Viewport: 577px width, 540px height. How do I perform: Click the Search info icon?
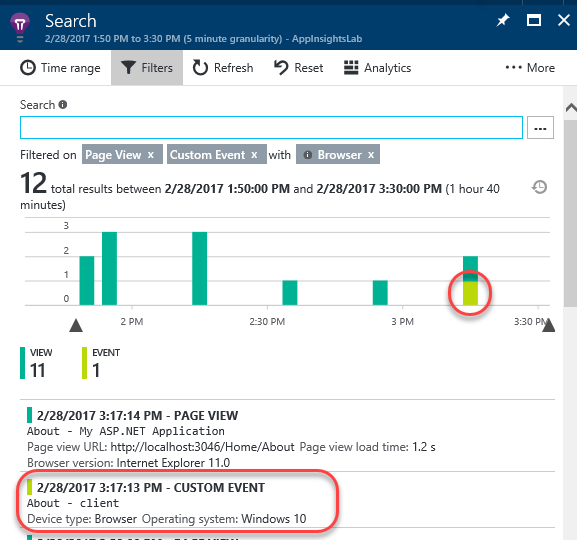63,105
